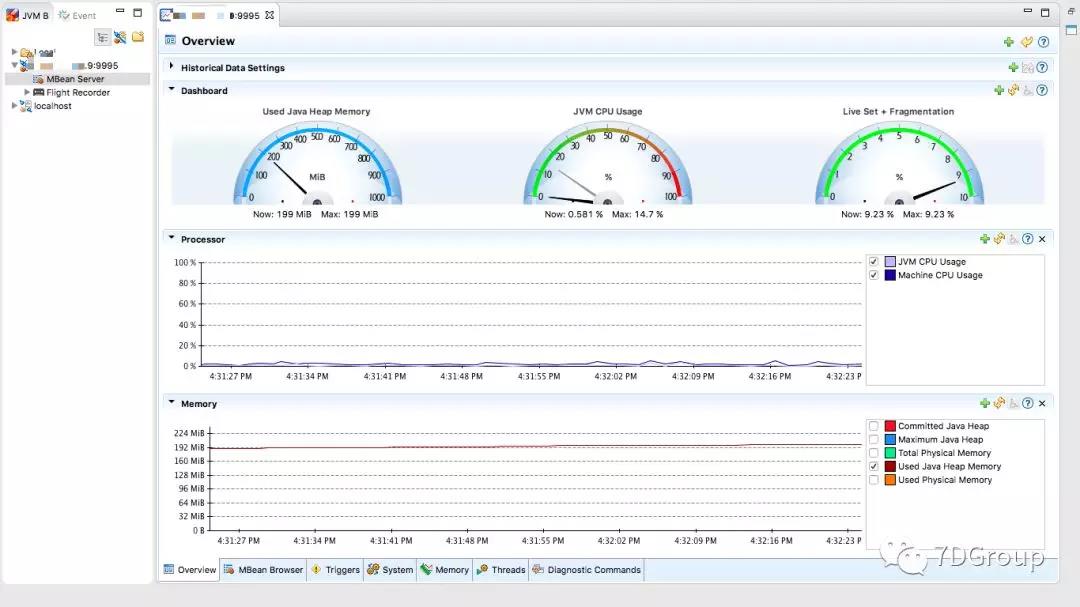Viewport: 1080px width, 607px height.
Task: Uncheck Machine CPU Usage series
Action: (873, 275)
